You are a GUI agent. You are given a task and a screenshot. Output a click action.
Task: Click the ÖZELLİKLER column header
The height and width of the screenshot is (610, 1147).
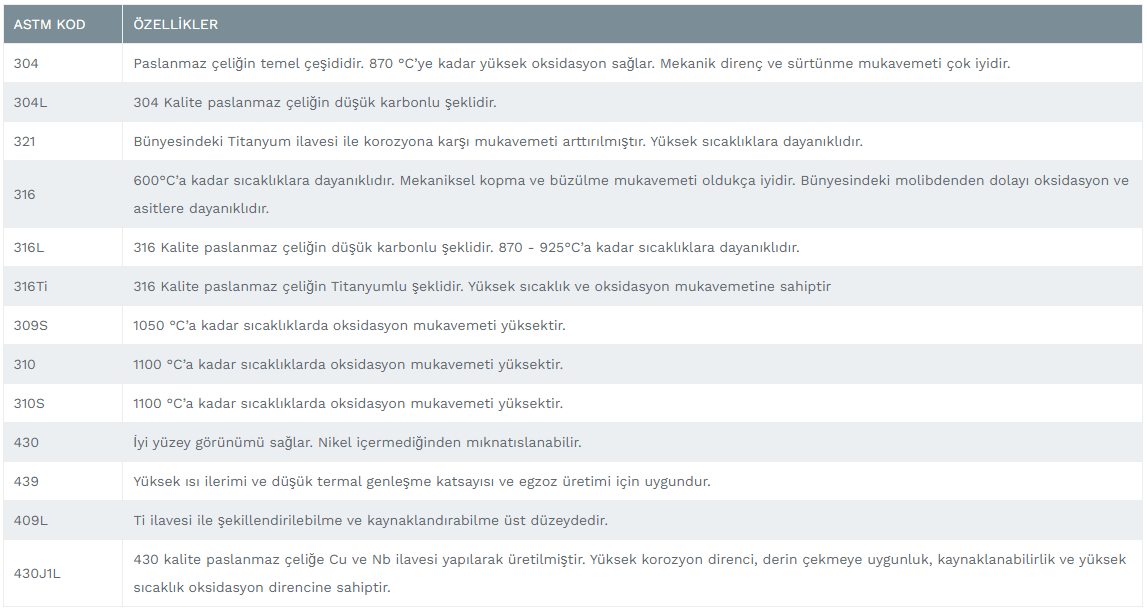(x=632, y=24)
